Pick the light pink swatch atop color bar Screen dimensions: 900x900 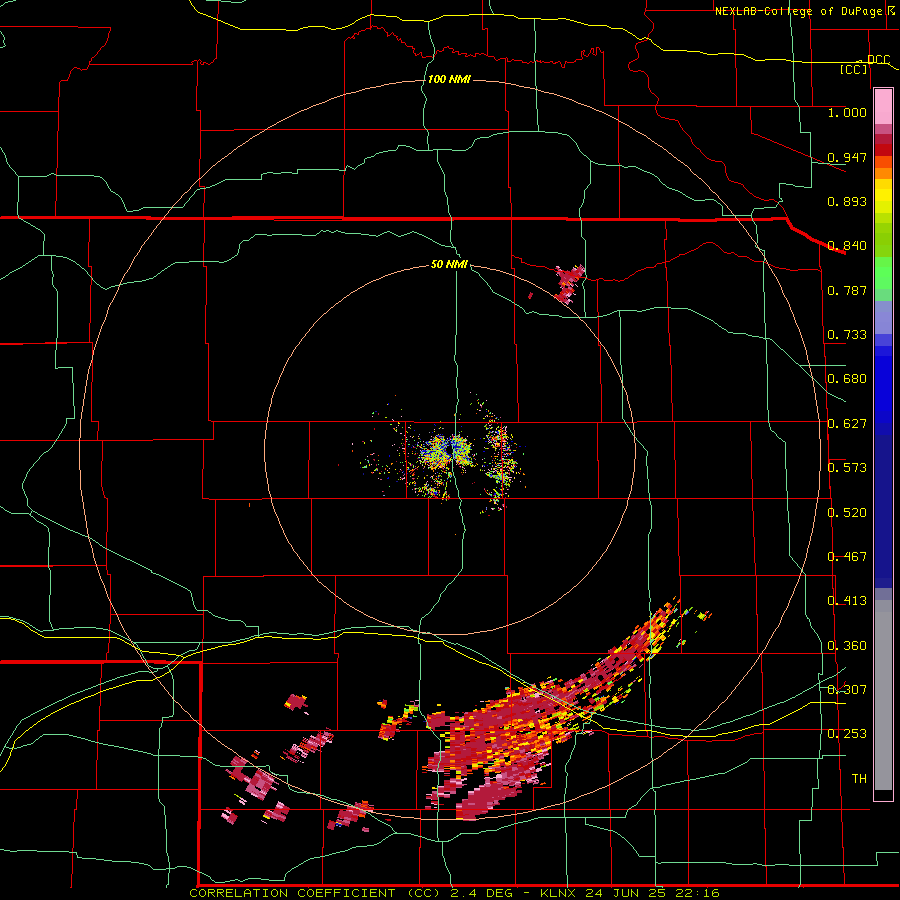[883, 107]
